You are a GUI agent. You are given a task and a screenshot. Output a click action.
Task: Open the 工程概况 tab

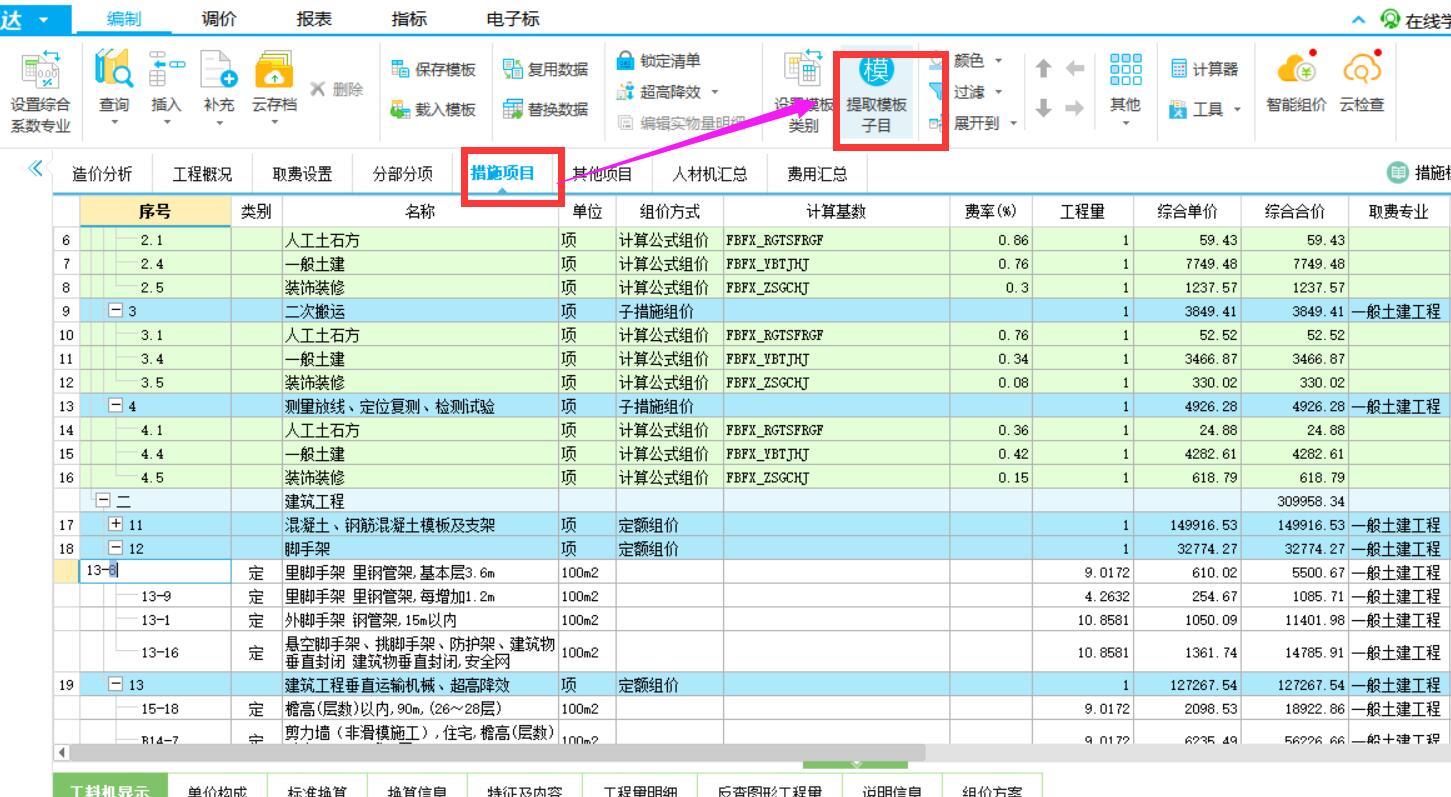click(x=202, y=174)
